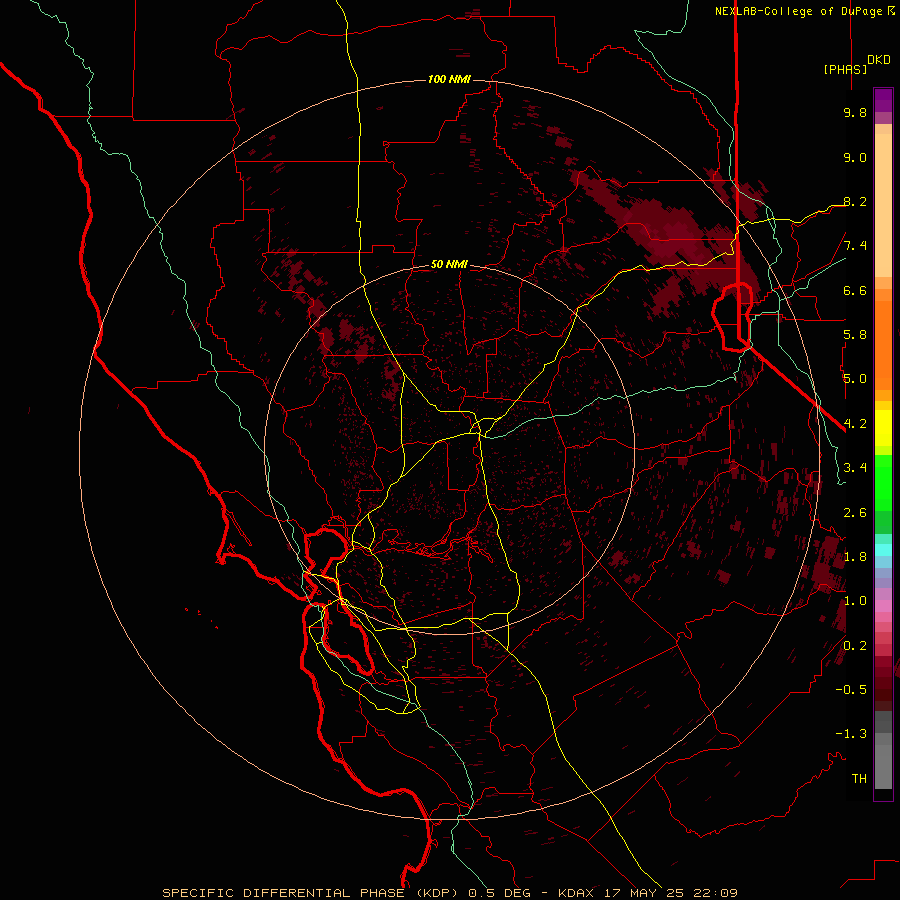Screen dimensions: 900x900
Task: Click the [PHAS] legend unit label
Action: click(845, 69)
